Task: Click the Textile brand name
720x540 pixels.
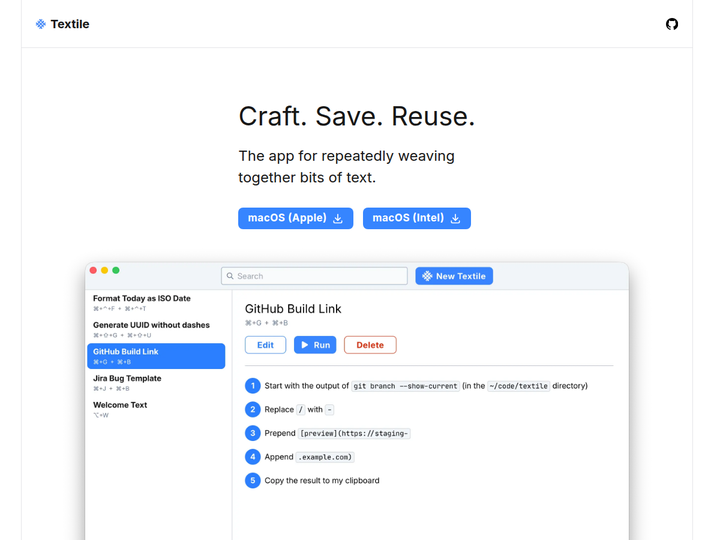Action: pyautogui.click(x=70, y=24)
